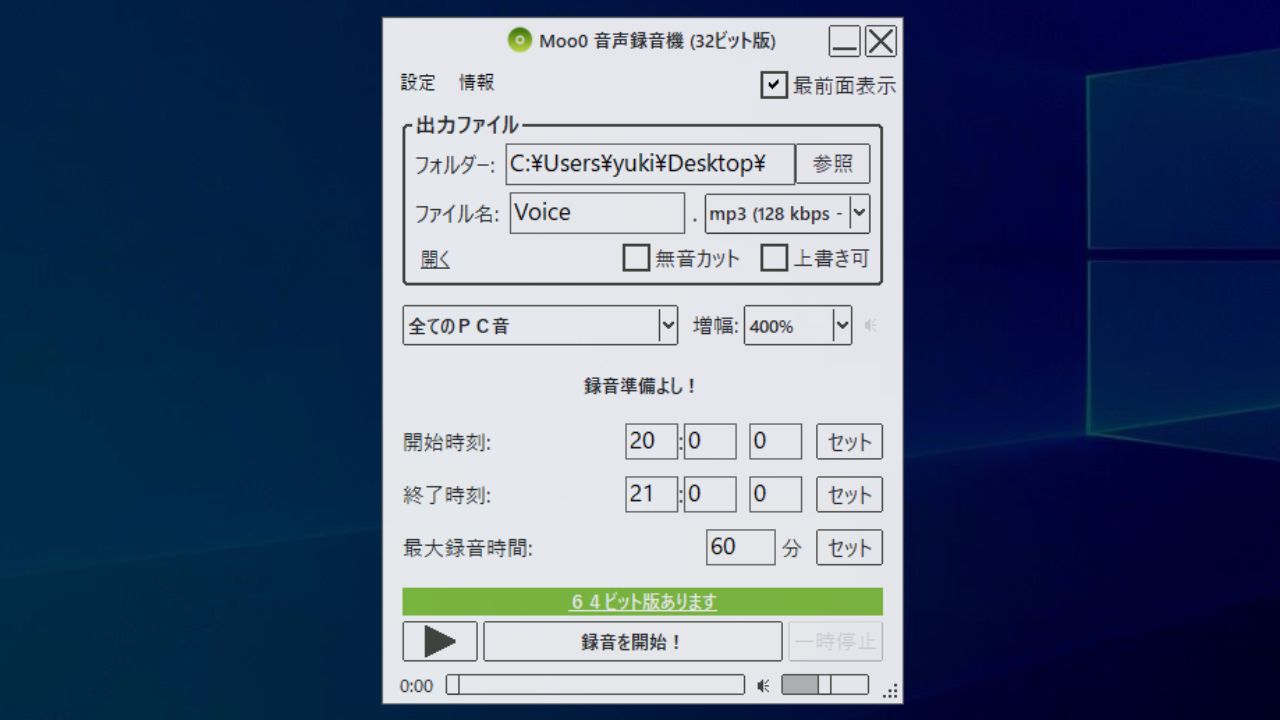Click the play triangle button

(440, 641)
